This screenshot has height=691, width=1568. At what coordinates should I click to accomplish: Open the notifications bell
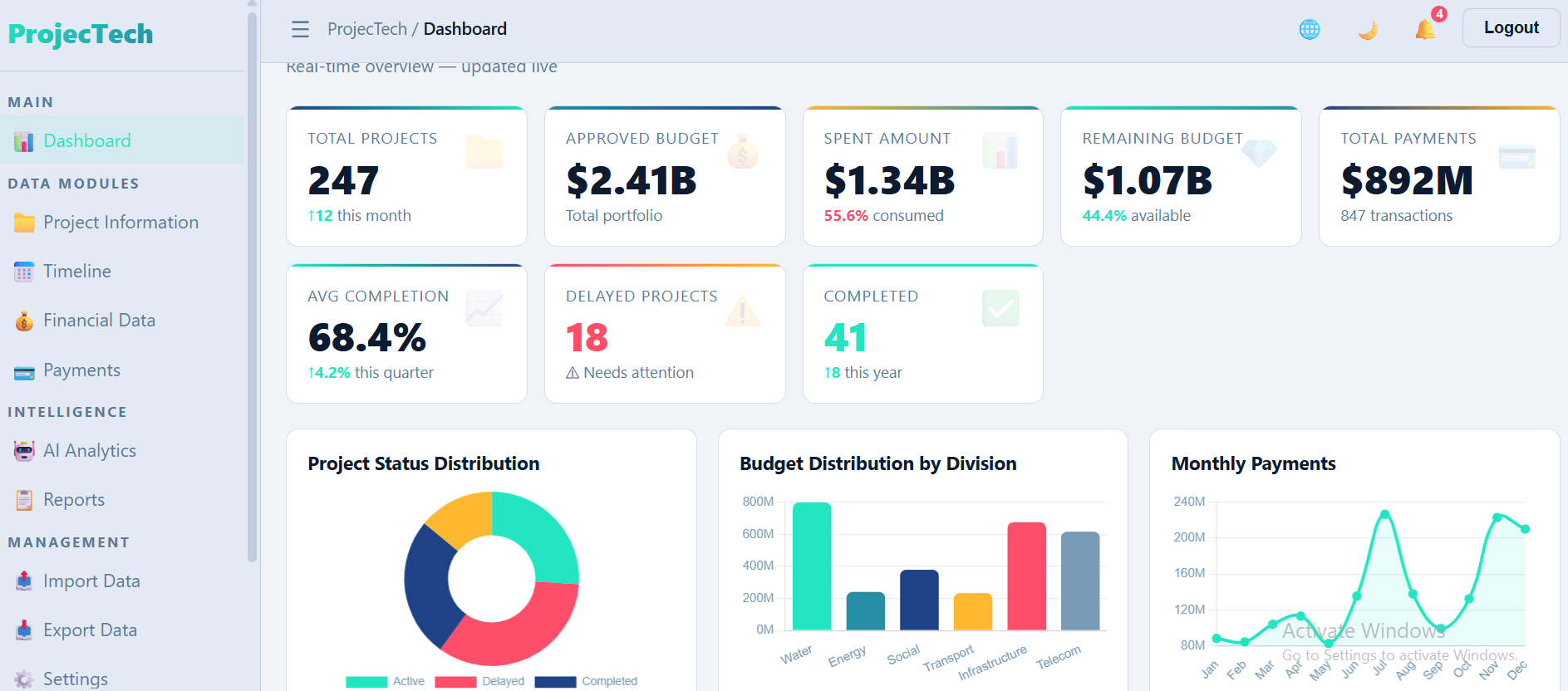click(x=1425, y=29)
